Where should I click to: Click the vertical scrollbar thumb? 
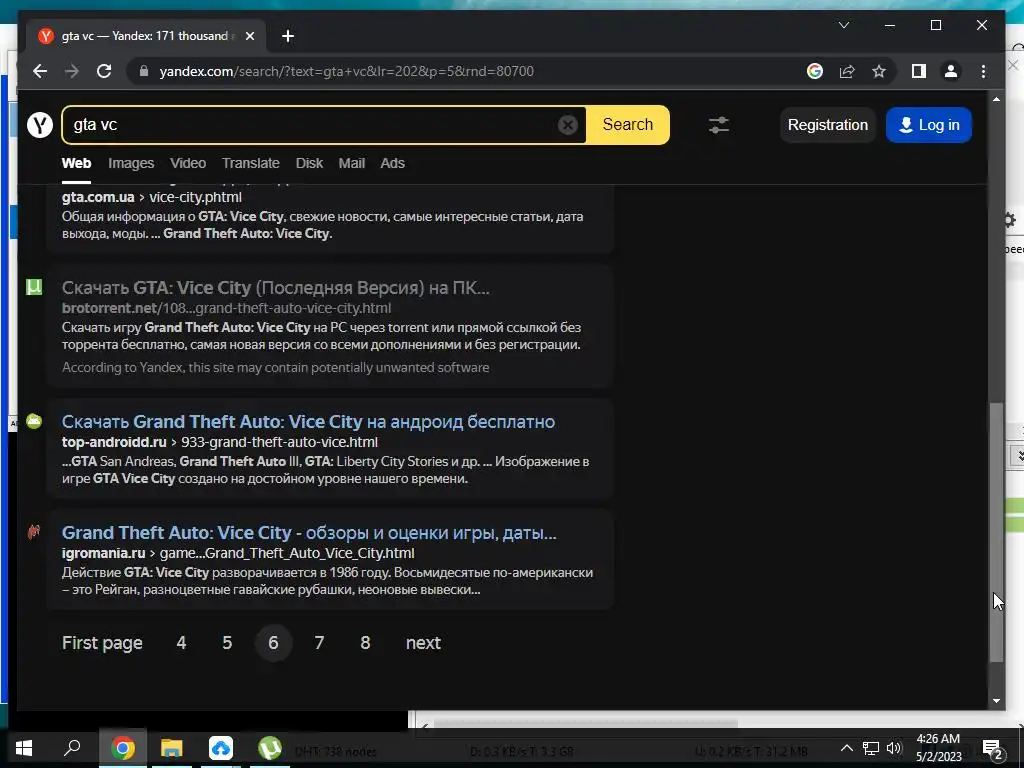click(996, 532)
